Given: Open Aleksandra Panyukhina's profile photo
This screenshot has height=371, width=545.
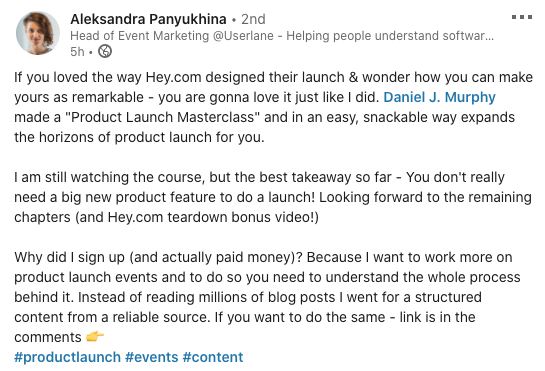Looking at the screenshot, I should tap(38, 33).
